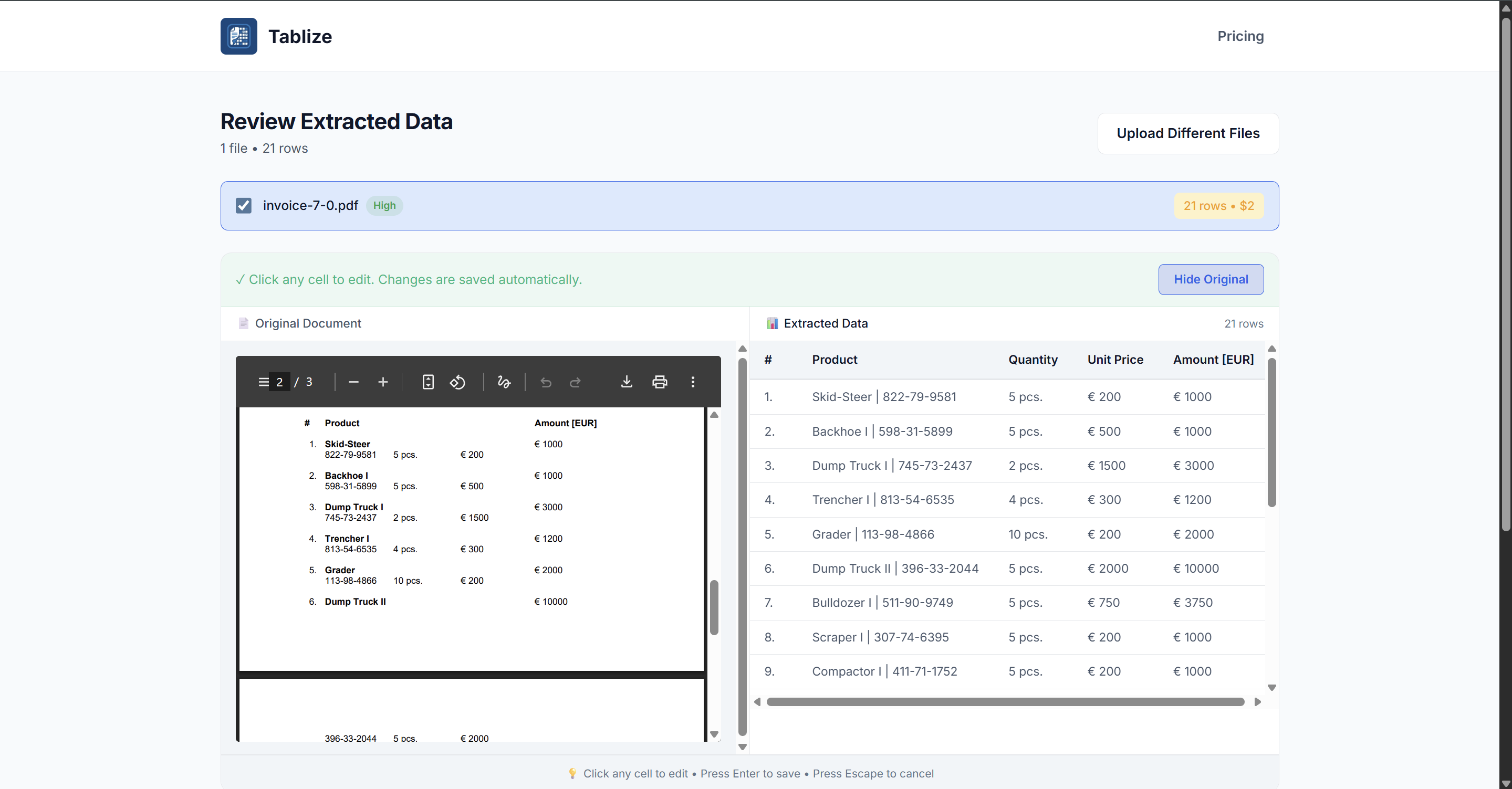Open the Pricing page

1239,36
